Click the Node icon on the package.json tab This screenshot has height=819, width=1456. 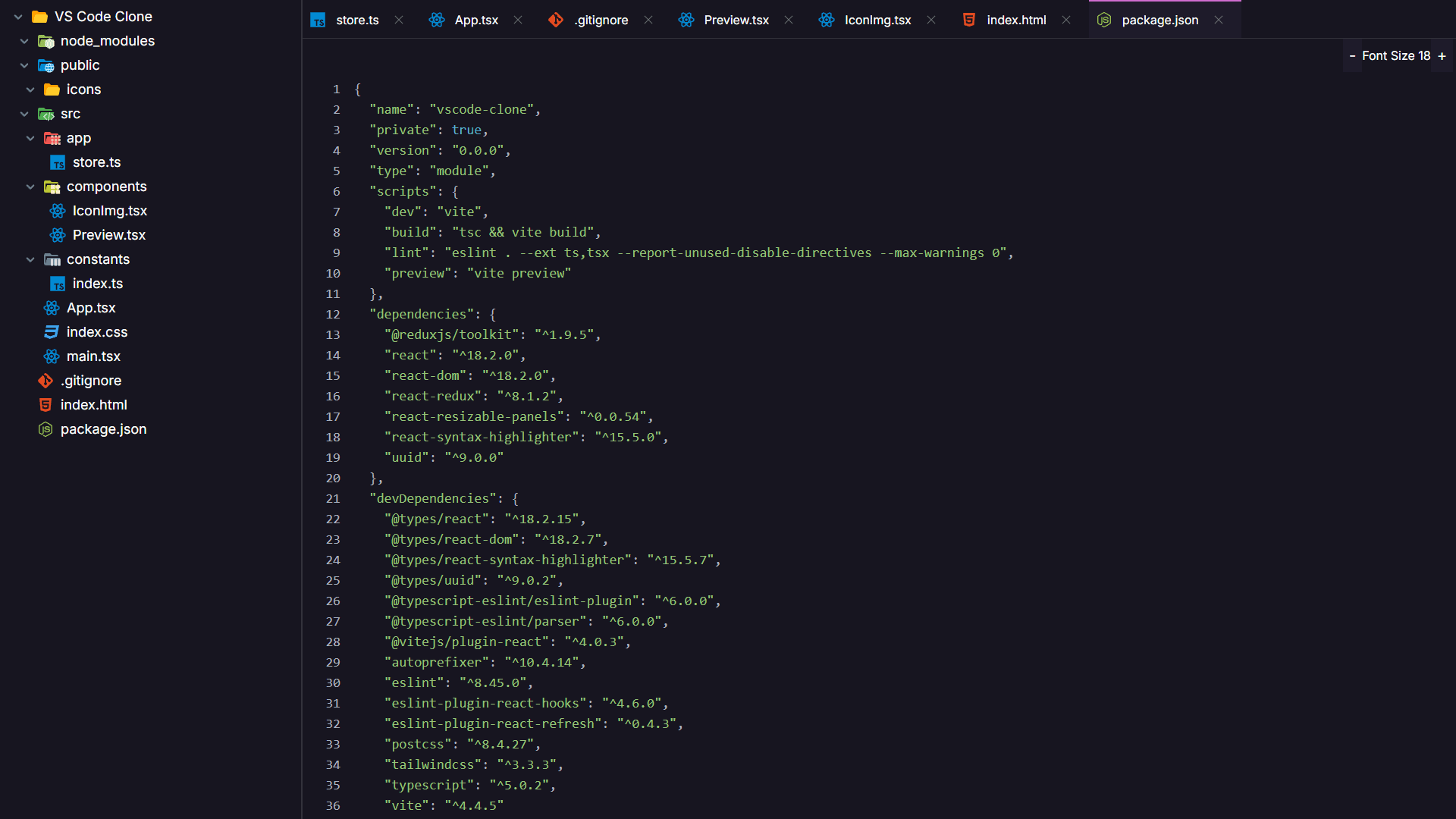[1104, 20]
